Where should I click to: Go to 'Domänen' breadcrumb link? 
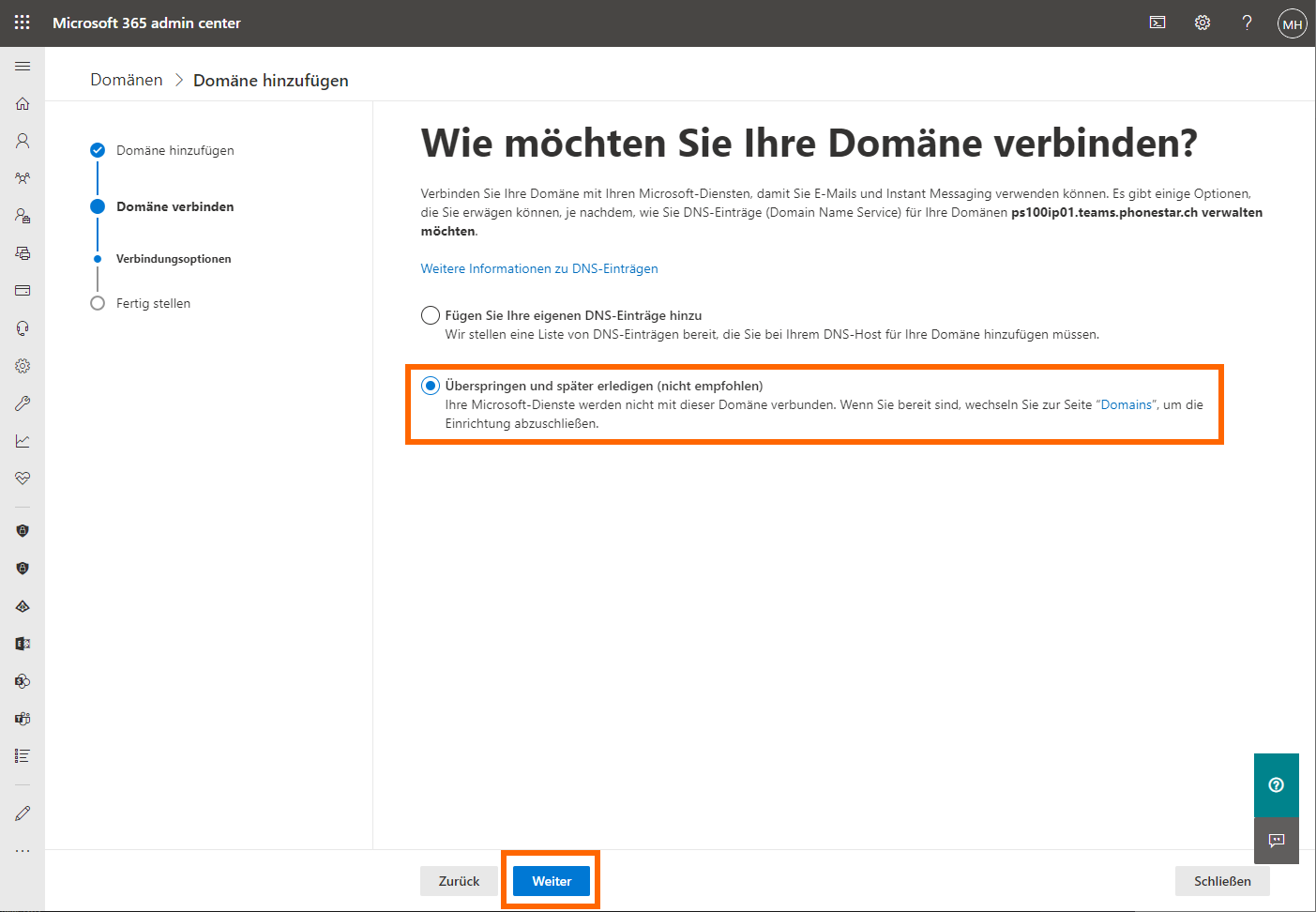click(127, 80)
